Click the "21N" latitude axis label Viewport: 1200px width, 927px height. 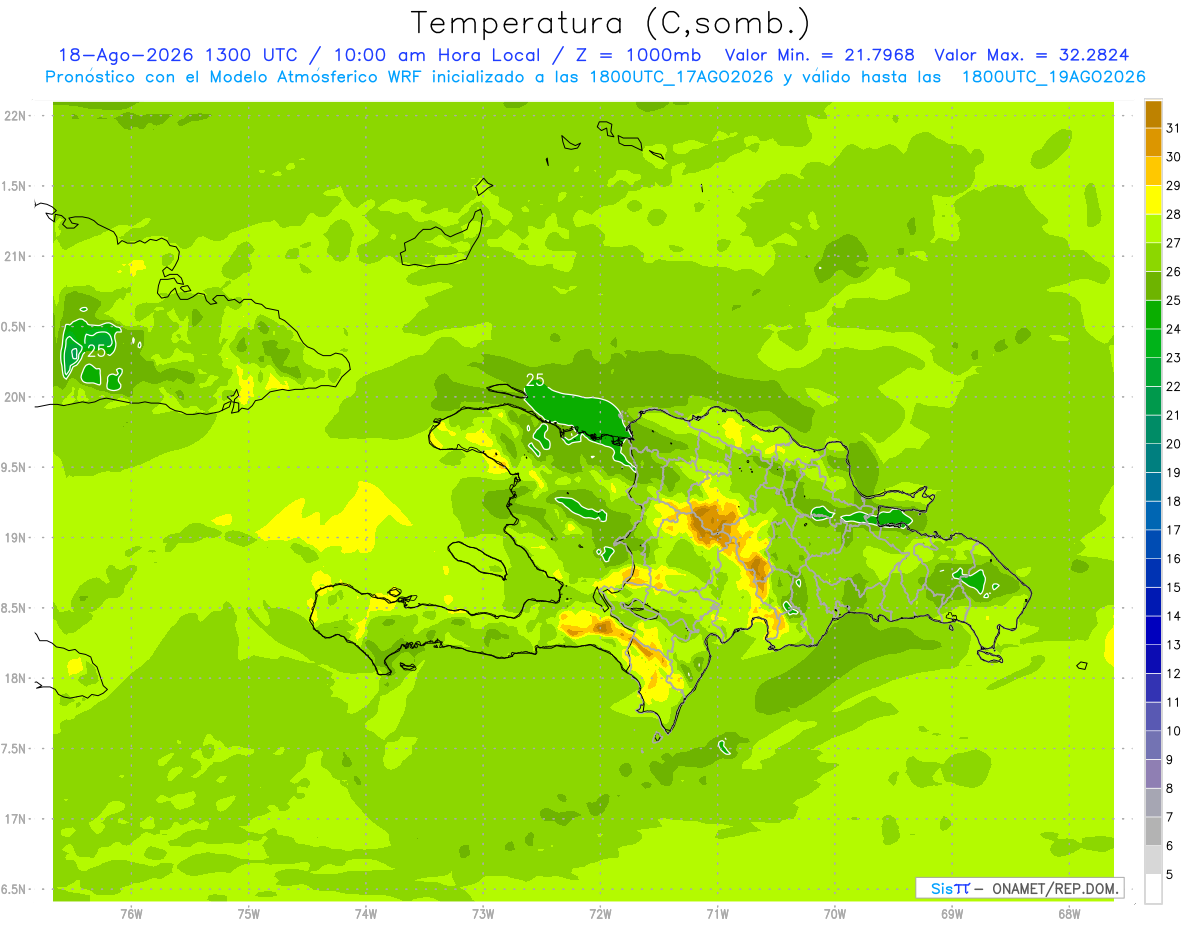pos(17,256)
